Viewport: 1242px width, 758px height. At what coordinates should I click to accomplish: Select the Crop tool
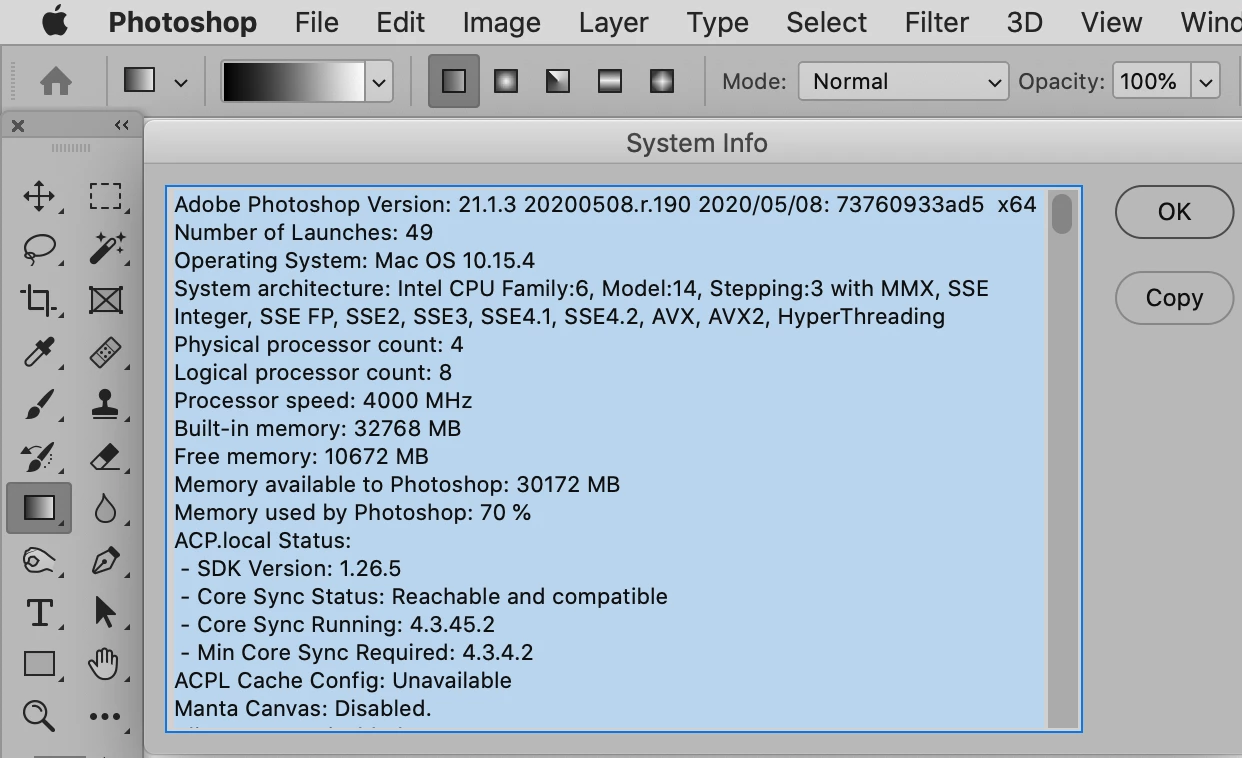(x=39, y=300)
